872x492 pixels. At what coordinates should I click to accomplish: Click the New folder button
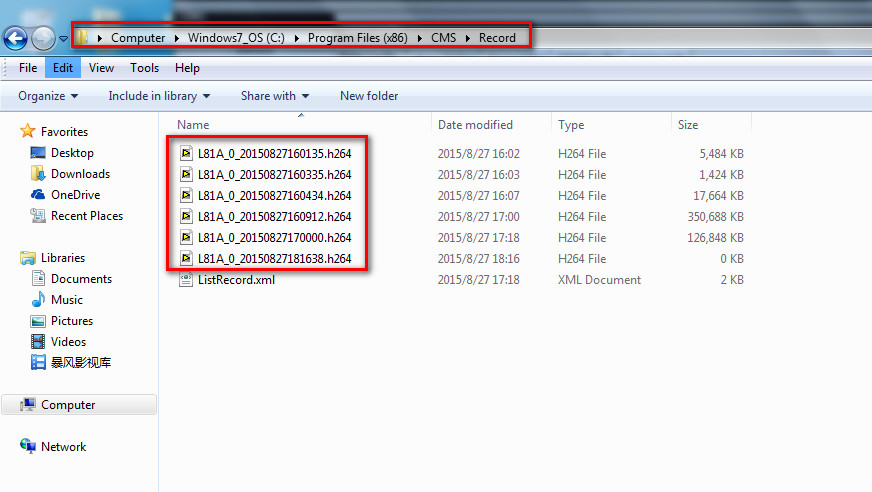(369, 96)
